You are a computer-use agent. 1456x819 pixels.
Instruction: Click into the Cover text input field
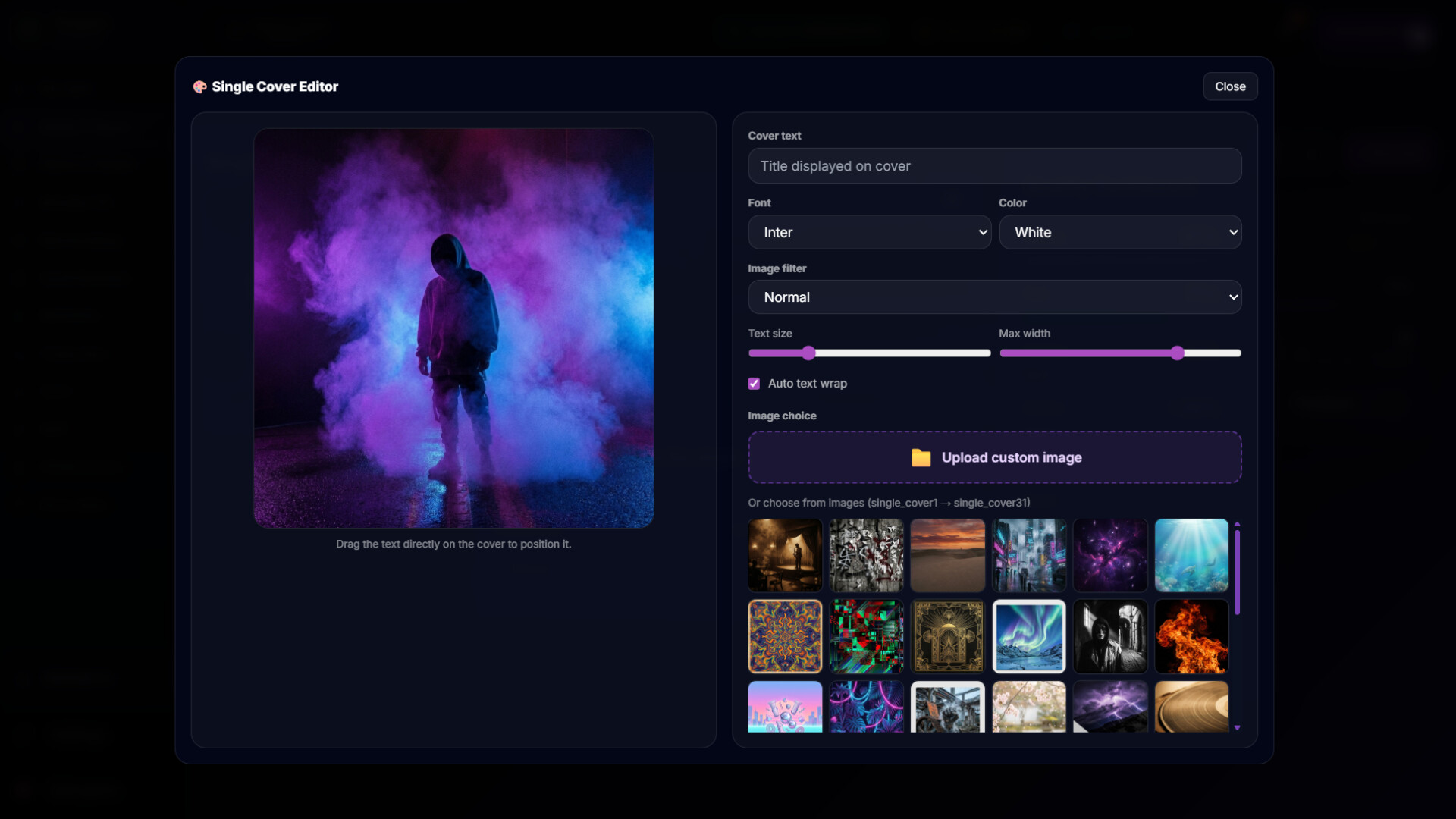click(x=994, y=166)
